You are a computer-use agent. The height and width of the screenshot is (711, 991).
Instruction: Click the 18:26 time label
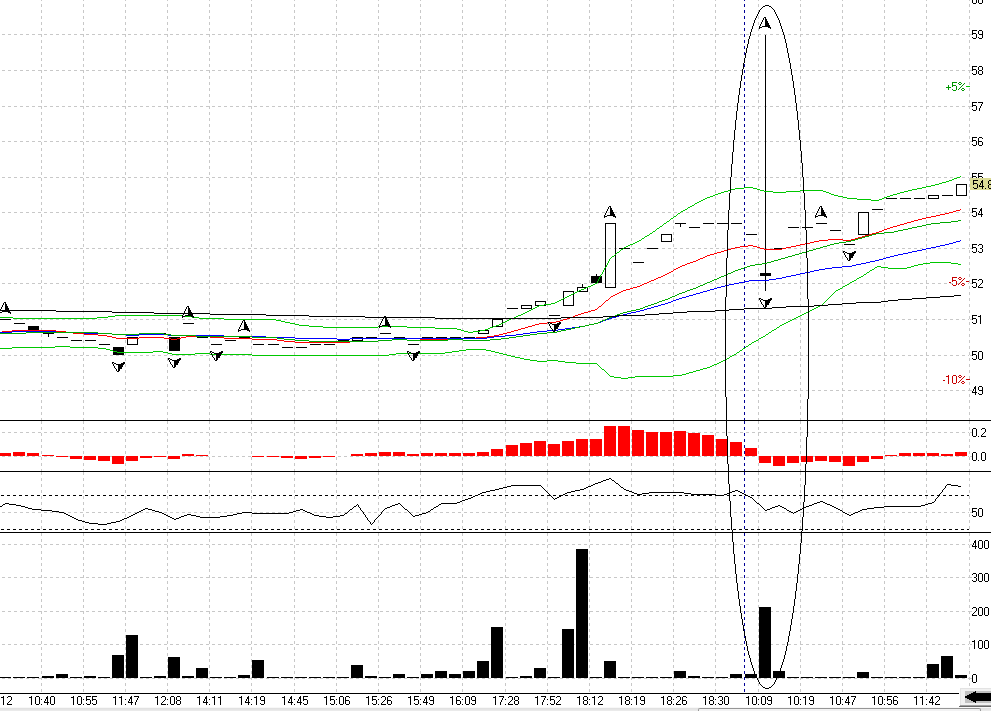(674, 700)
